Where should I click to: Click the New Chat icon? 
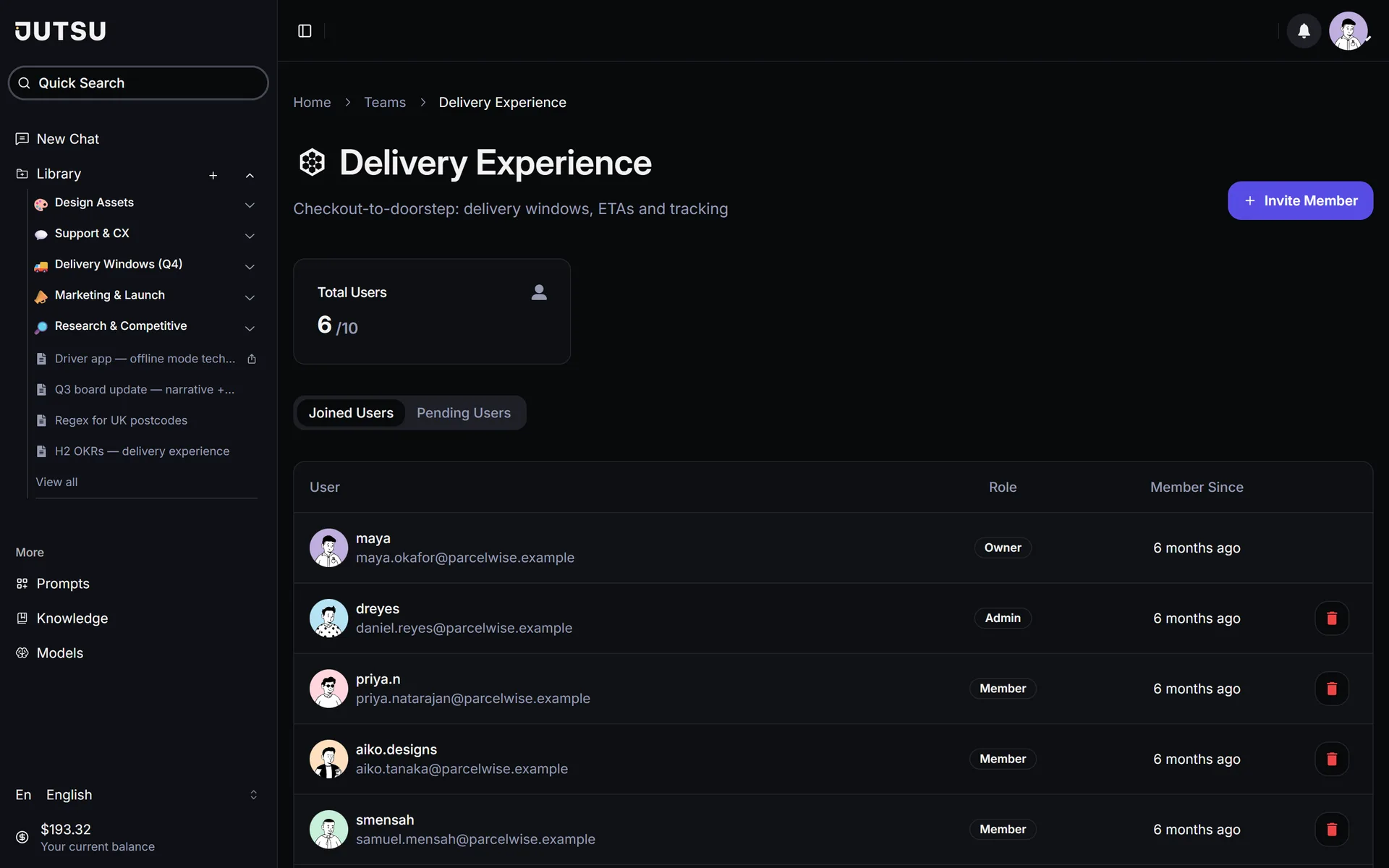click(22, 139)
